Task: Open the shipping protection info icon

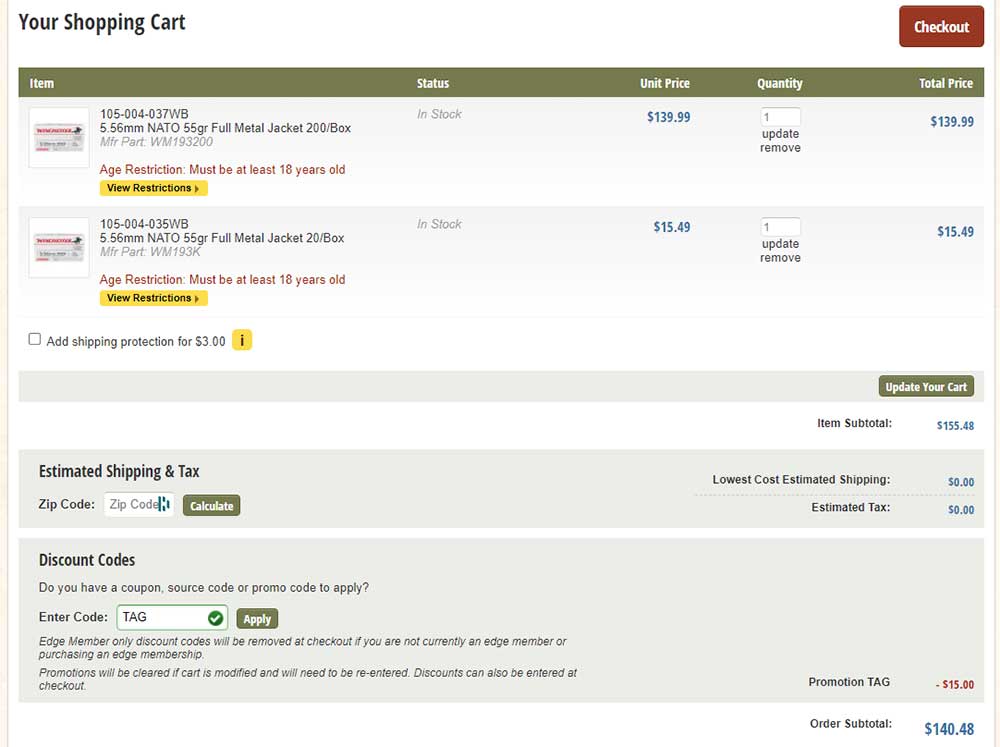Action: click(242, 341)
